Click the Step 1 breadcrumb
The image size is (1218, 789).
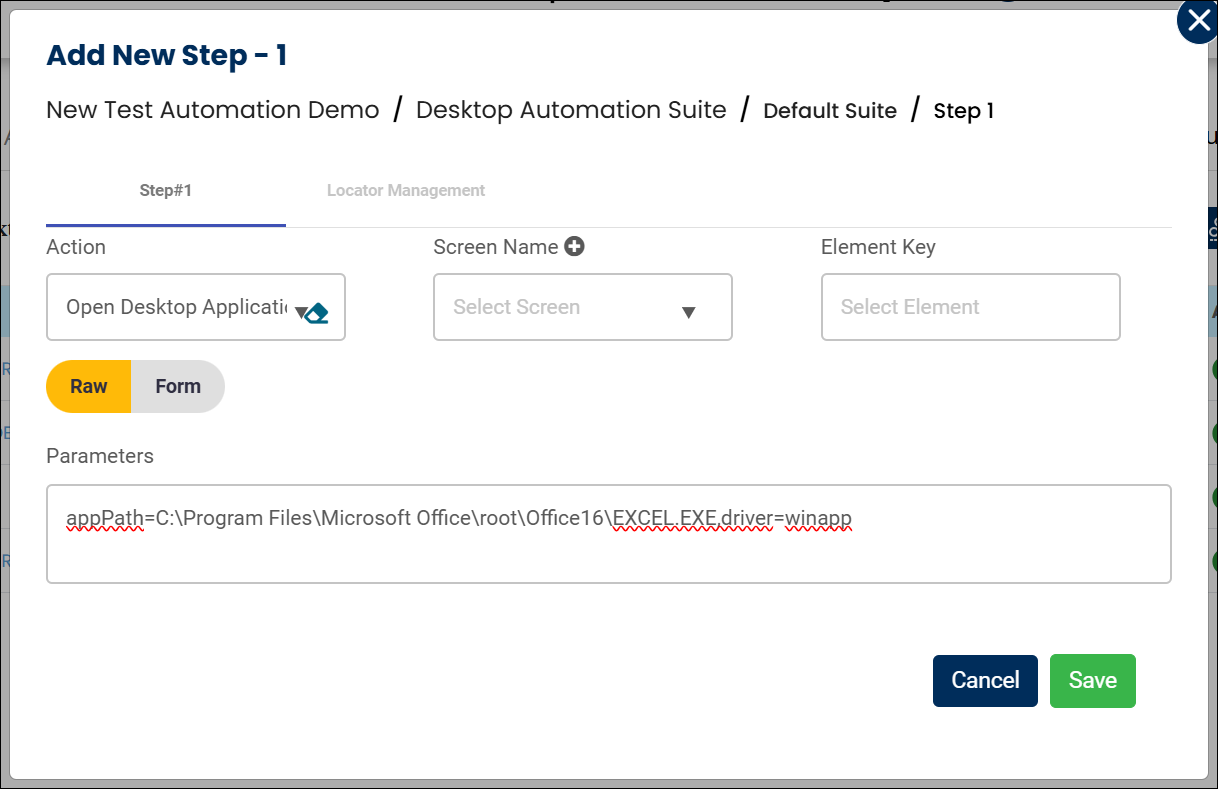click(x=963, y=111)
